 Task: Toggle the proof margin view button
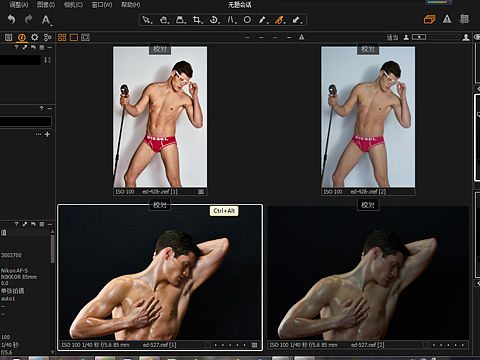(x=85, y=37)
